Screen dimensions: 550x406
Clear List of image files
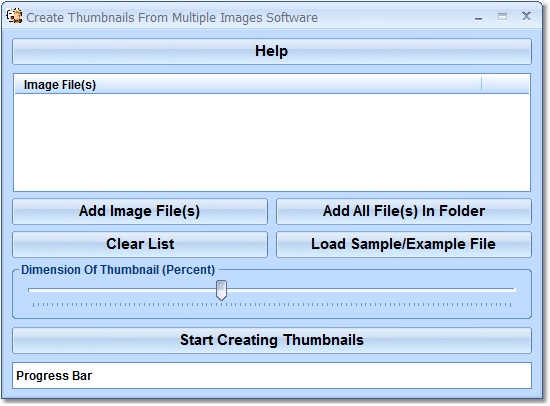140,244
